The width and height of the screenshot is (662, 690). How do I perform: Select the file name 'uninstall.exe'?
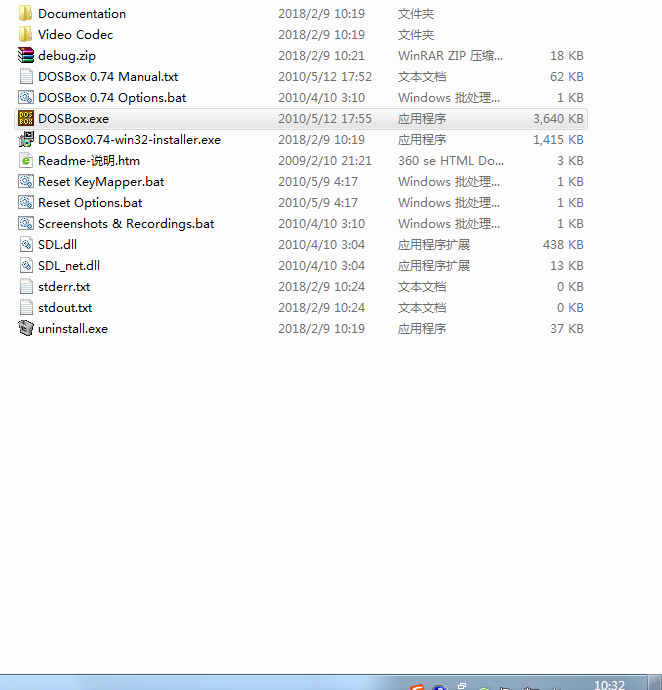click(x=73, y=329)
